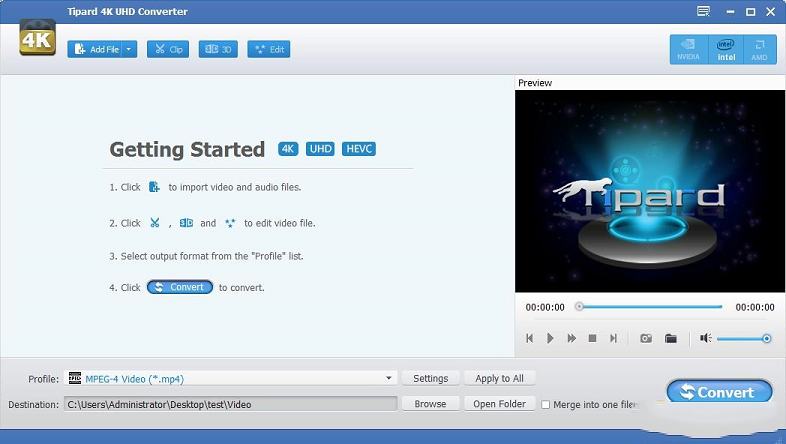This screenshot has width=786, height=444.
Task: Click the Destination path field
Action: [231, 404]
